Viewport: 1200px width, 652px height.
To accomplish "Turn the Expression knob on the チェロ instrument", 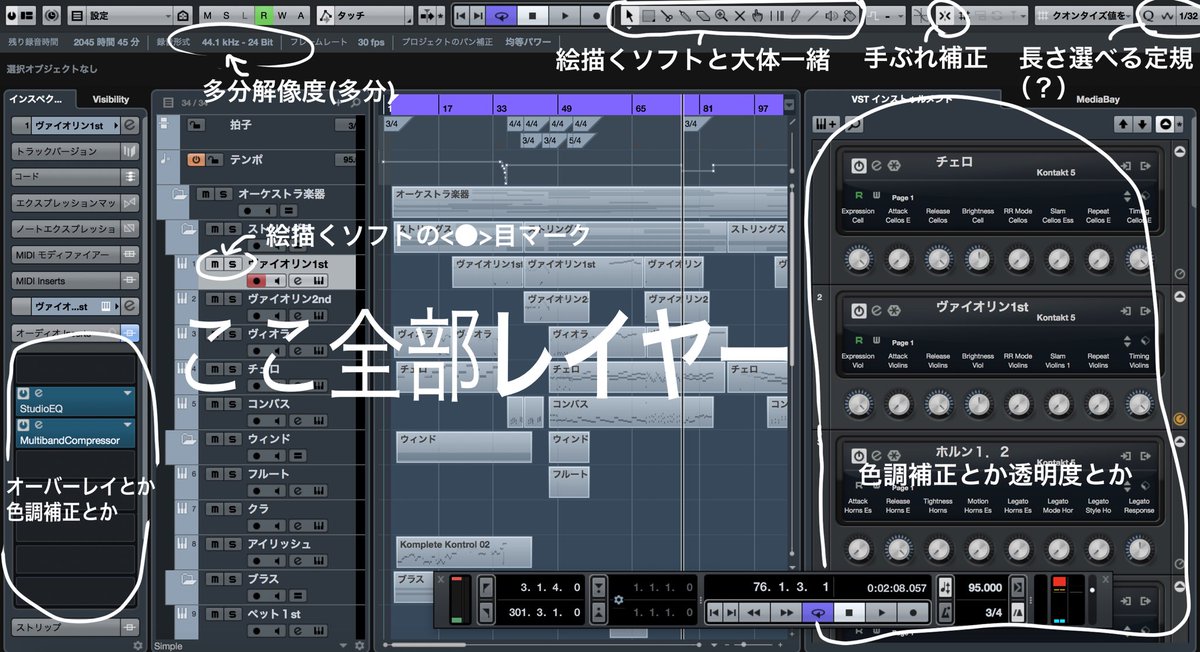I will [x=857, y=258].
